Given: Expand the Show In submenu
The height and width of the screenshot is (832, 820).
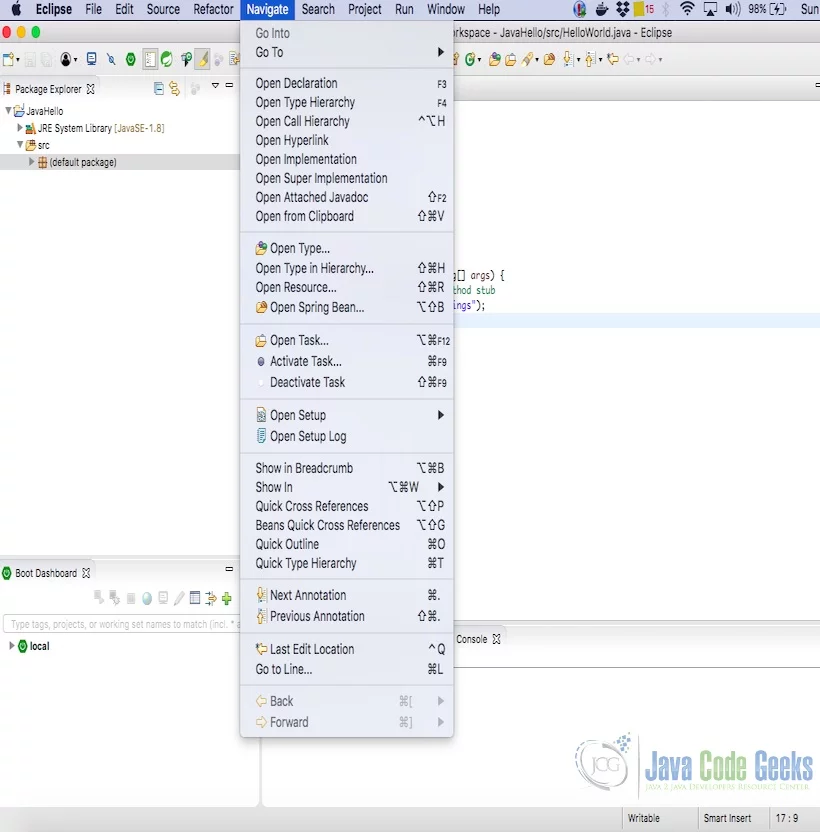Looking at the screenshot, I should point(347,487).
